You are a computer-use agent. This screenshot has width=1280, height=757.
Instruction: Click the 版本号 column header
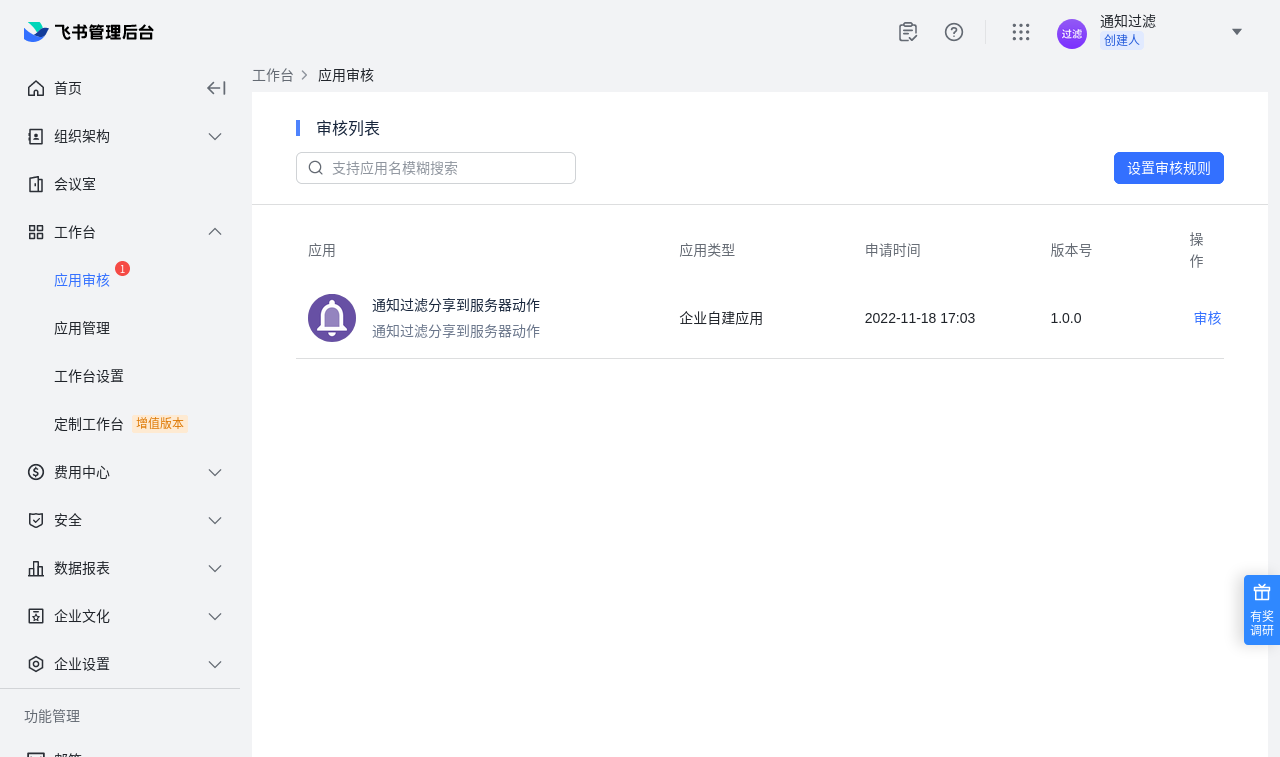click(x=1071, y=250)
